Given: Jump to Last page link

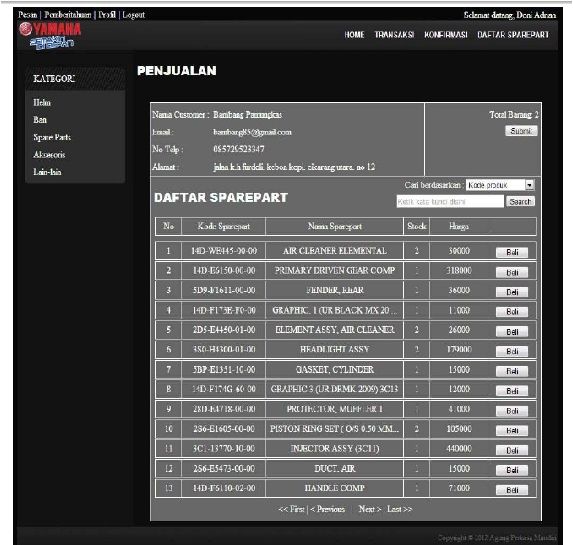Looking at the screenshot, I should tap(399, 509).
